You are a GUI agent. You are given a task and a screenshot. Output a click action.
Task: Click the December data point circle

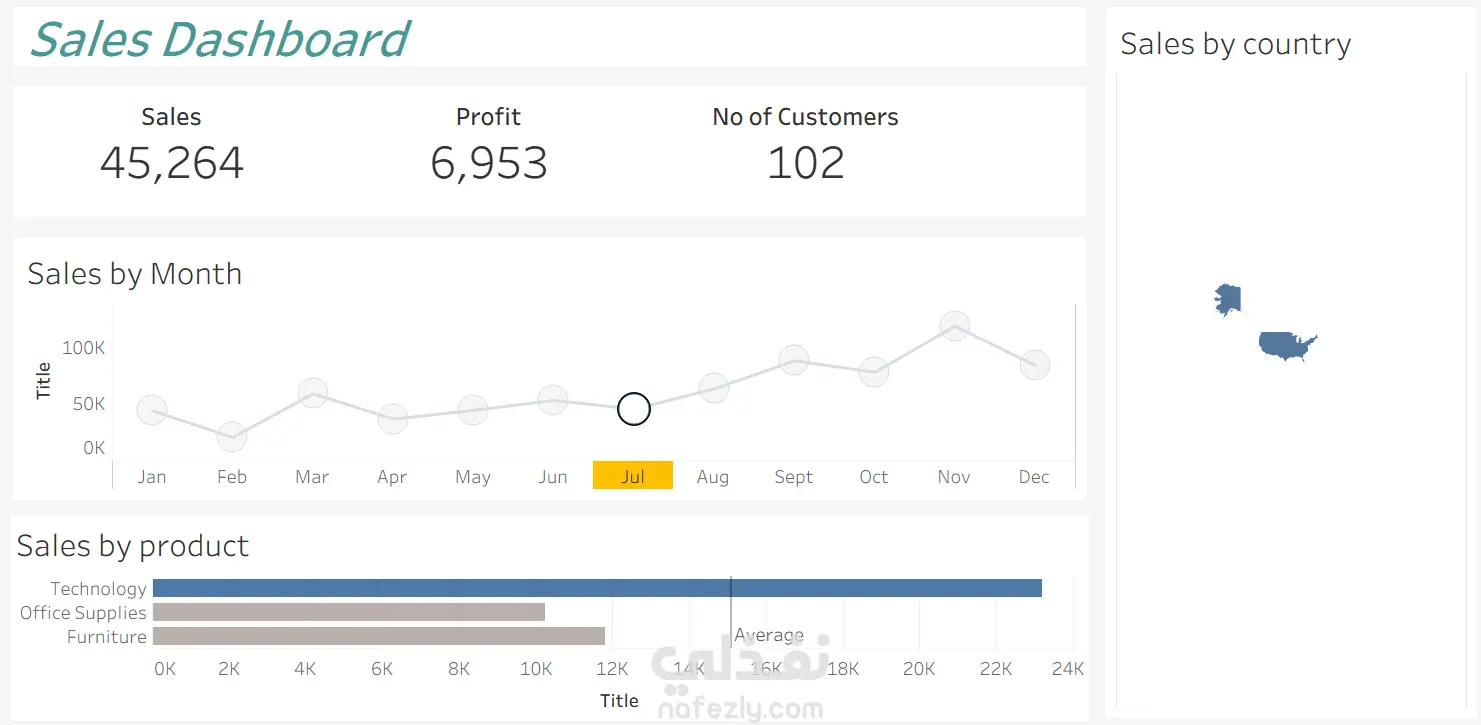[x=1035, y=364]
